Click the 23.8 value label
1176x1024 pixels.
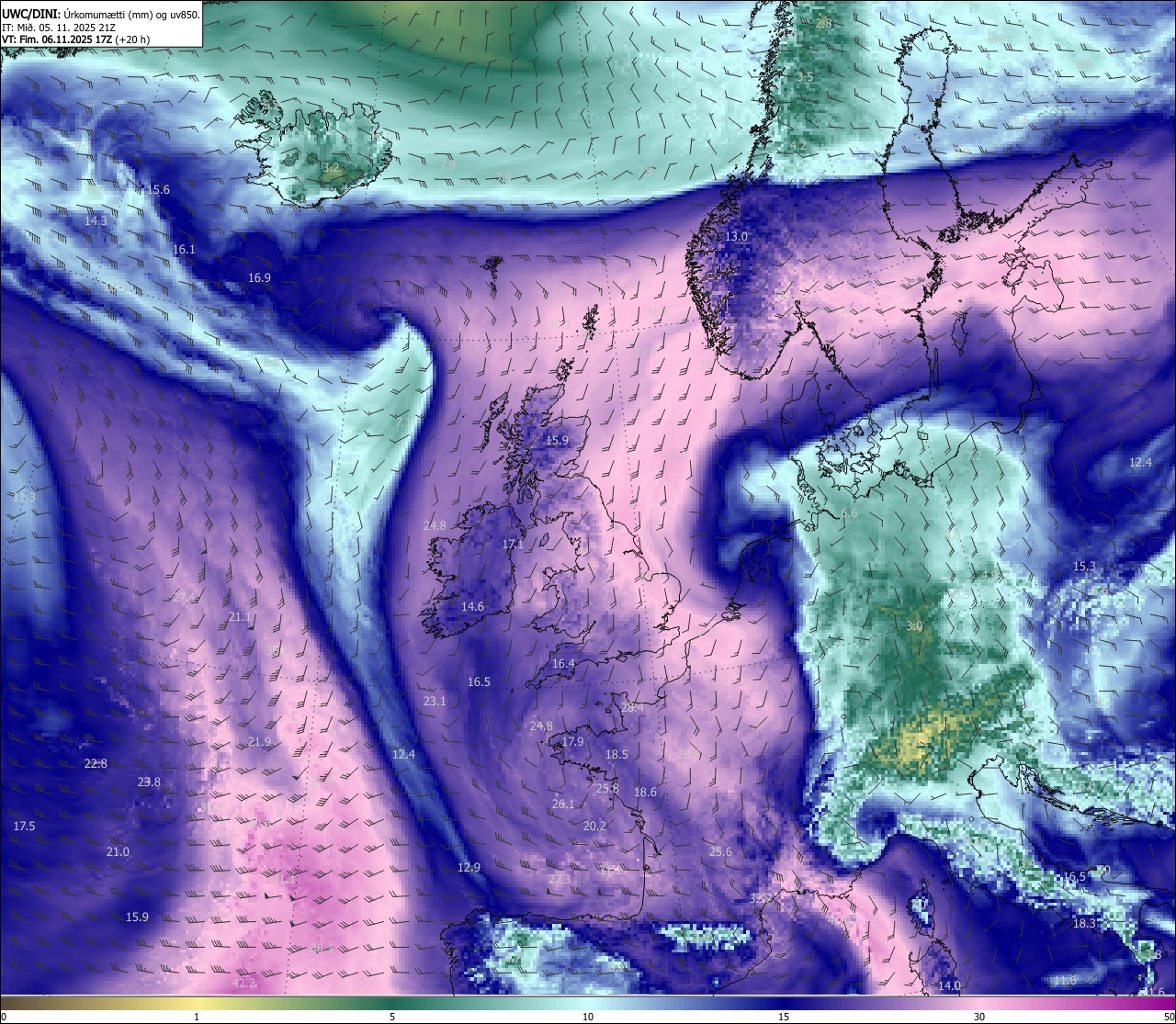(149, 782)
